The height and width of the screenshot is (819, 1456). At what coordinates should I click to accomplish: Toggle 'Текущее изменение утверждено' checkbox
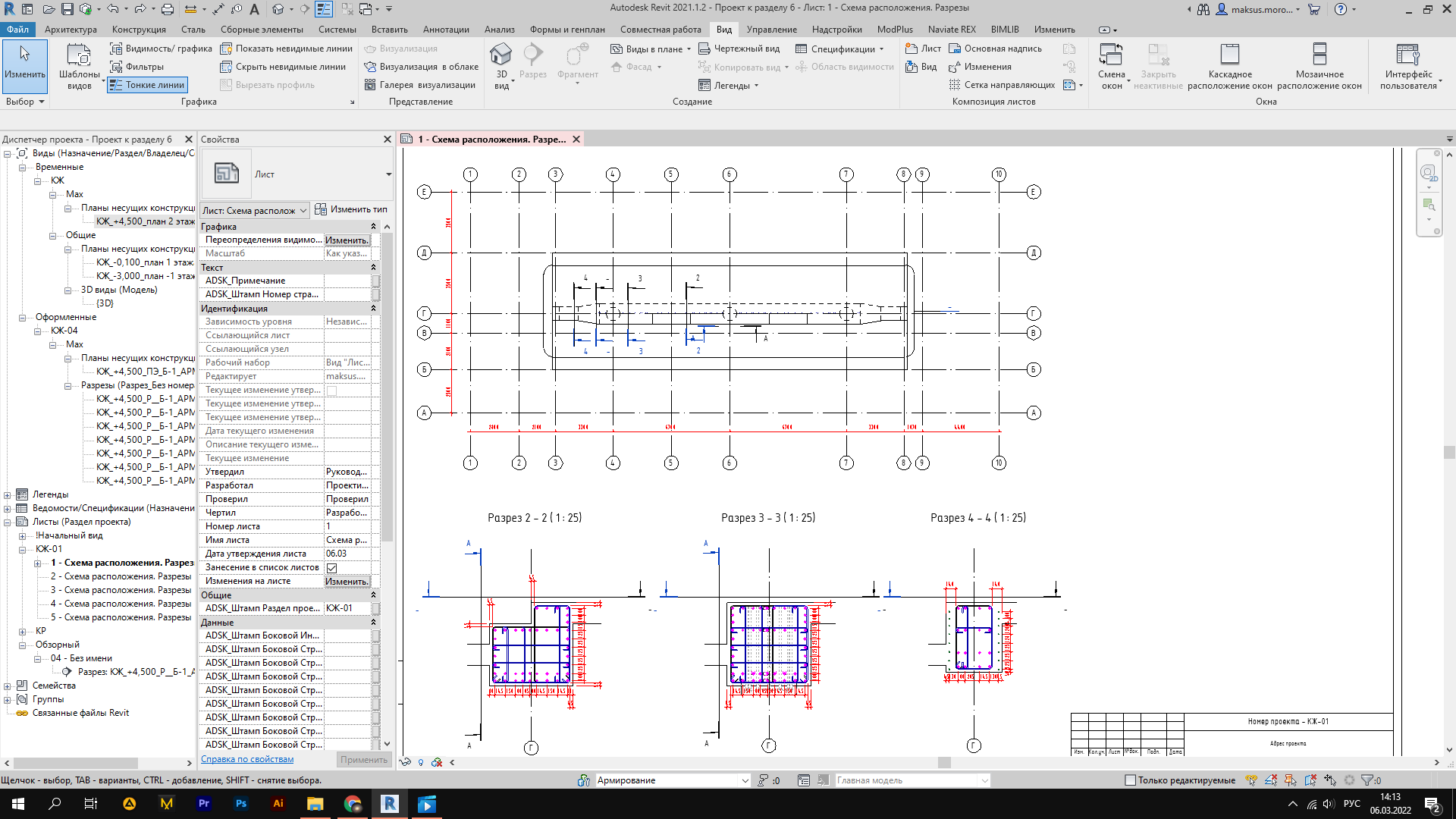331,391
